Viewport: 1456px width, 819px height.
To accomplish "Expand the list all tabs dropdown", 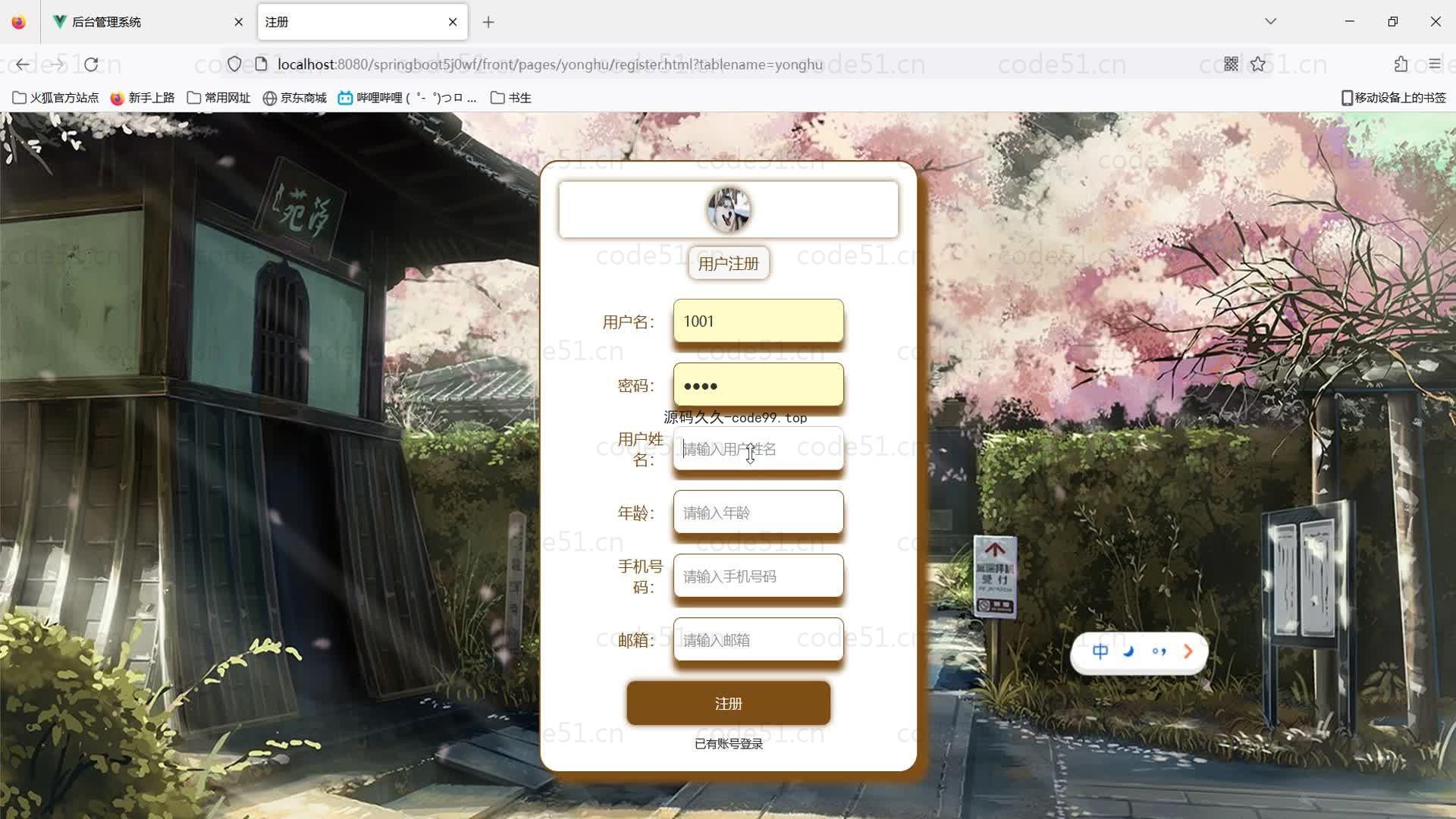I will (1271, 21).
